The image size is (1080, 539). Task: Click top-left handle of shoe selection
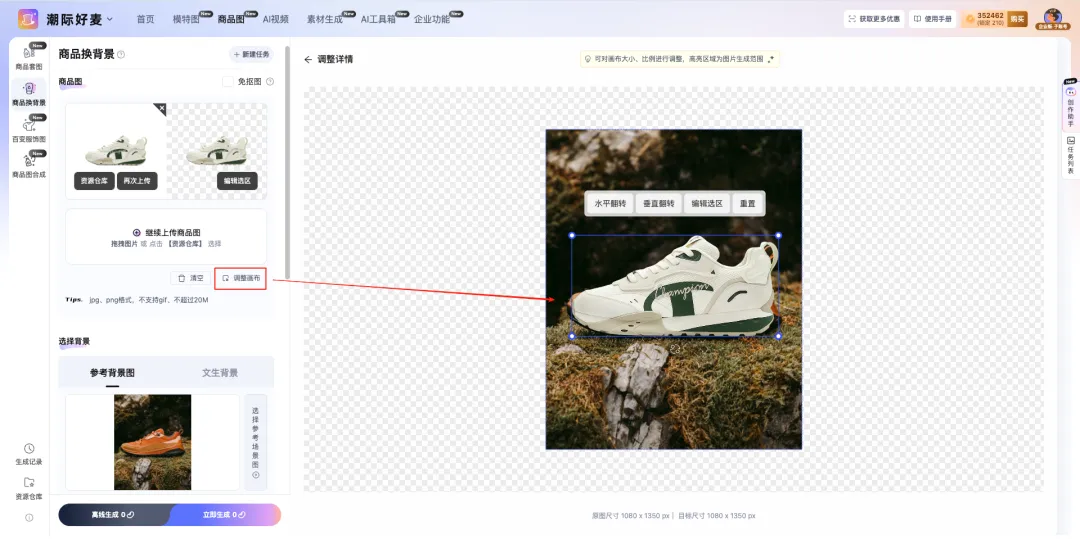pyautogui.click(x=572, y=235)
